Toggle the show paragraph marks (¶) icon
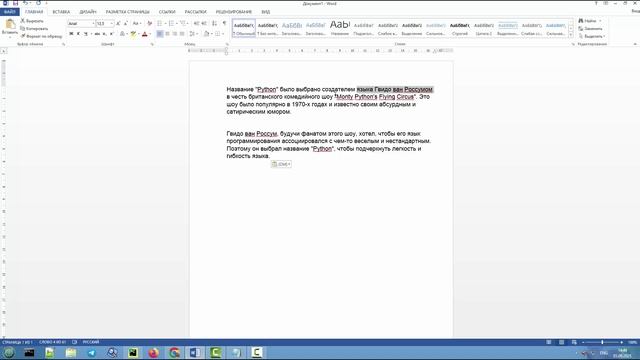This screenshot has height=360, width=640. pyautogui.click(x=224, y=24)
